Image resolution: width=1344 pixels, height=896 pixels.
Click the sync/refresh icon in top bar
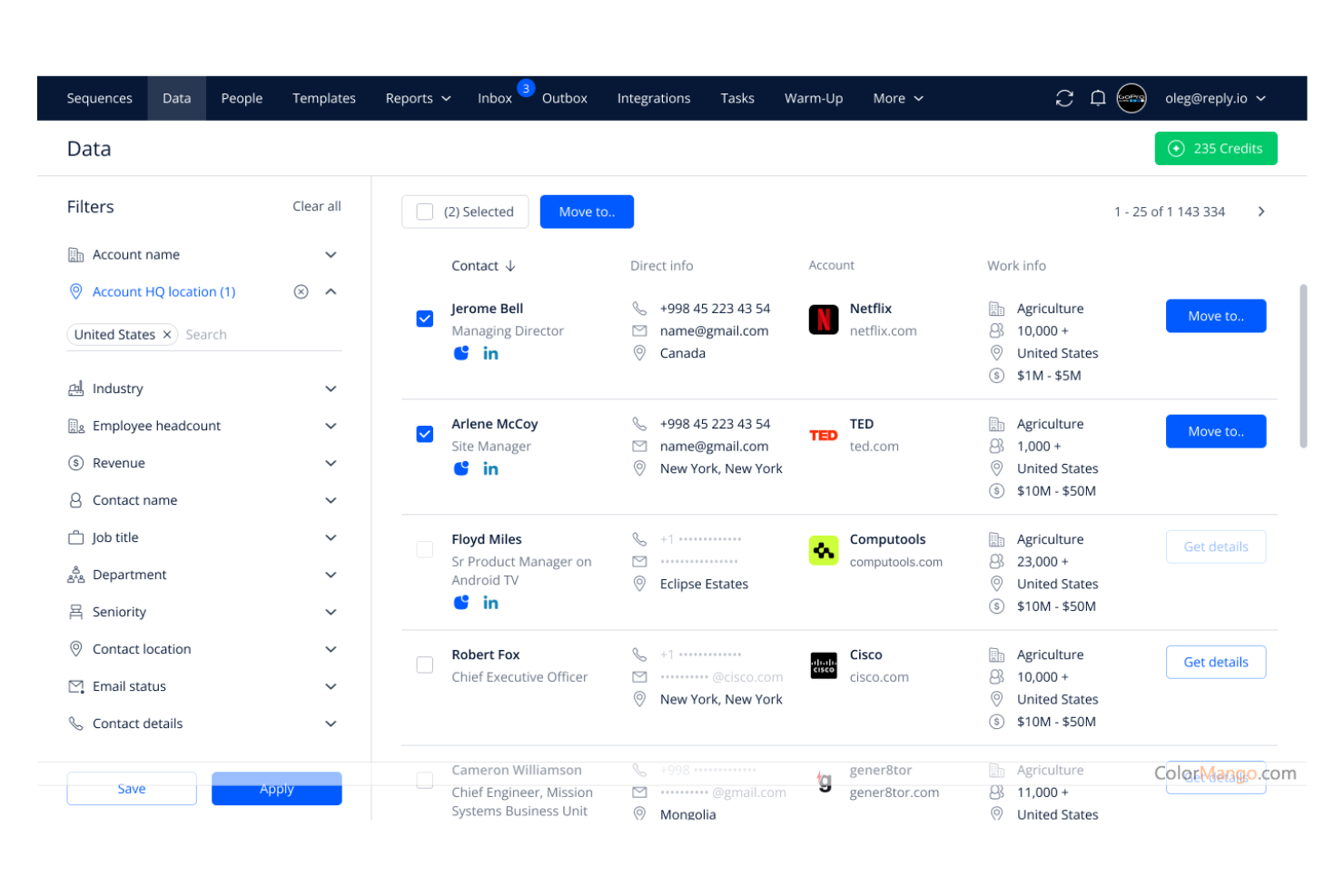click(1063, 98)
